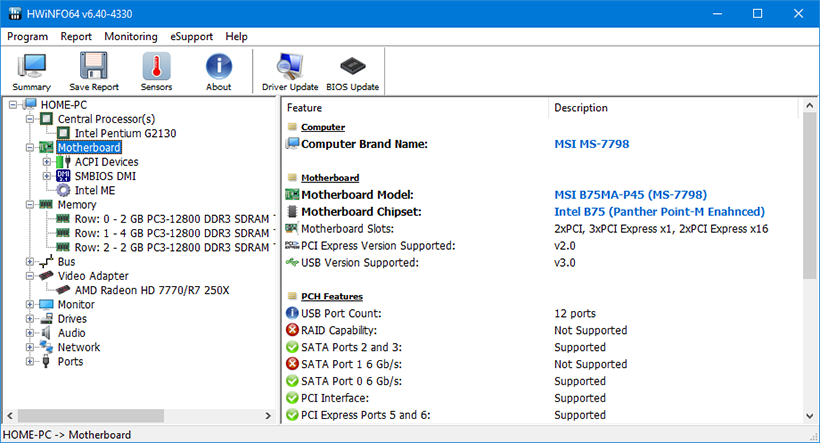This screenshot has height=443, width=820.
Task: Open the eSupport menu
Action: (191, 36)
